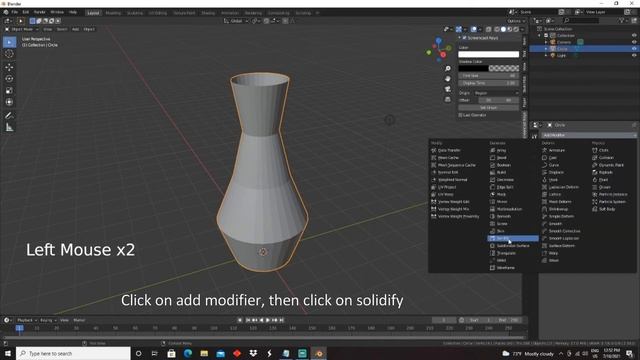This screenshot has height=360, width=640.
Task: Click the timeline play button
Action: point(268,320)
